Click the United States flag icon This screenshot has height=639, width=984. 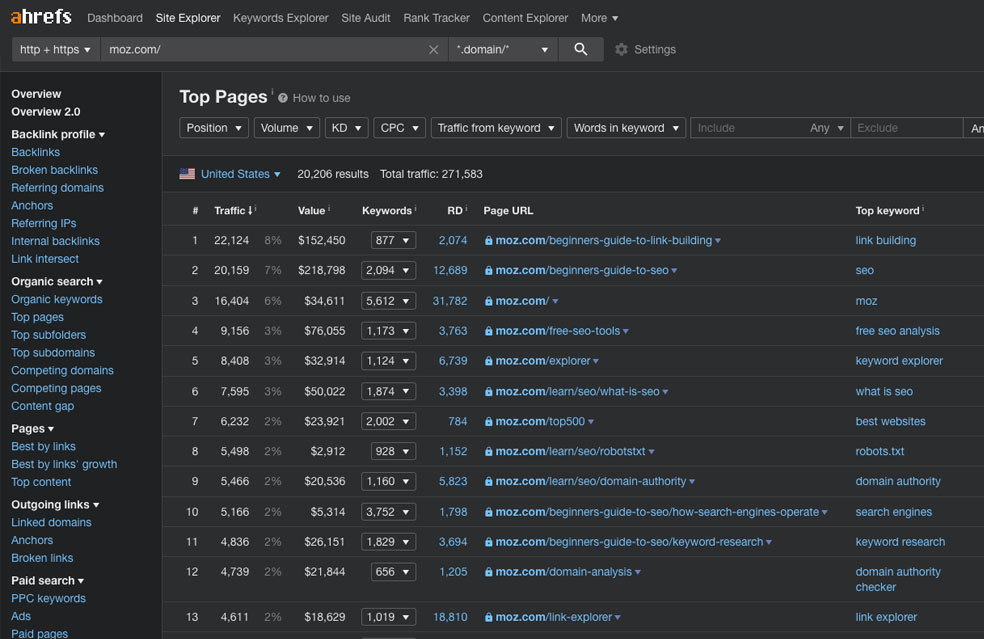(x=187, y=174)
